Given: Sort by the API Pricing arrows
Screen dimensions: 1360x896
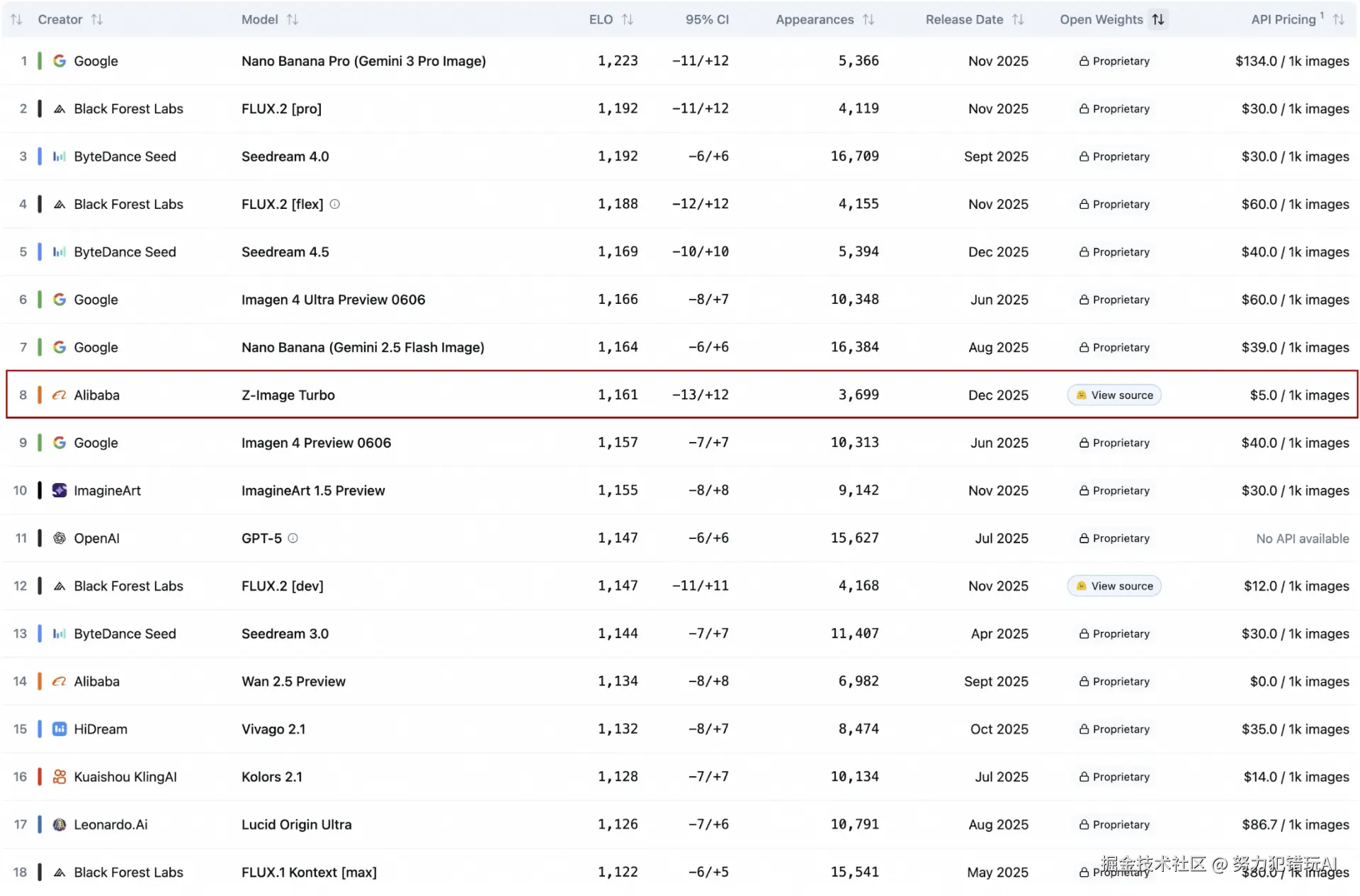Looking at the screenshot, I should [x=1338, y=20].
